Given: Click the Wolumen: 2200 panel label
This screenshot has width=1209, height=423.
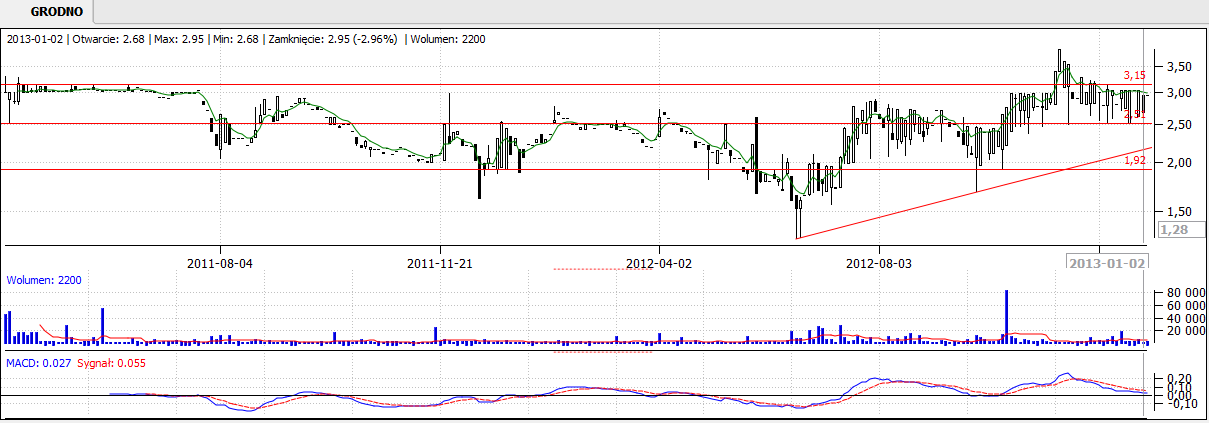Looking at the screenshot, I should pos(44,280).
